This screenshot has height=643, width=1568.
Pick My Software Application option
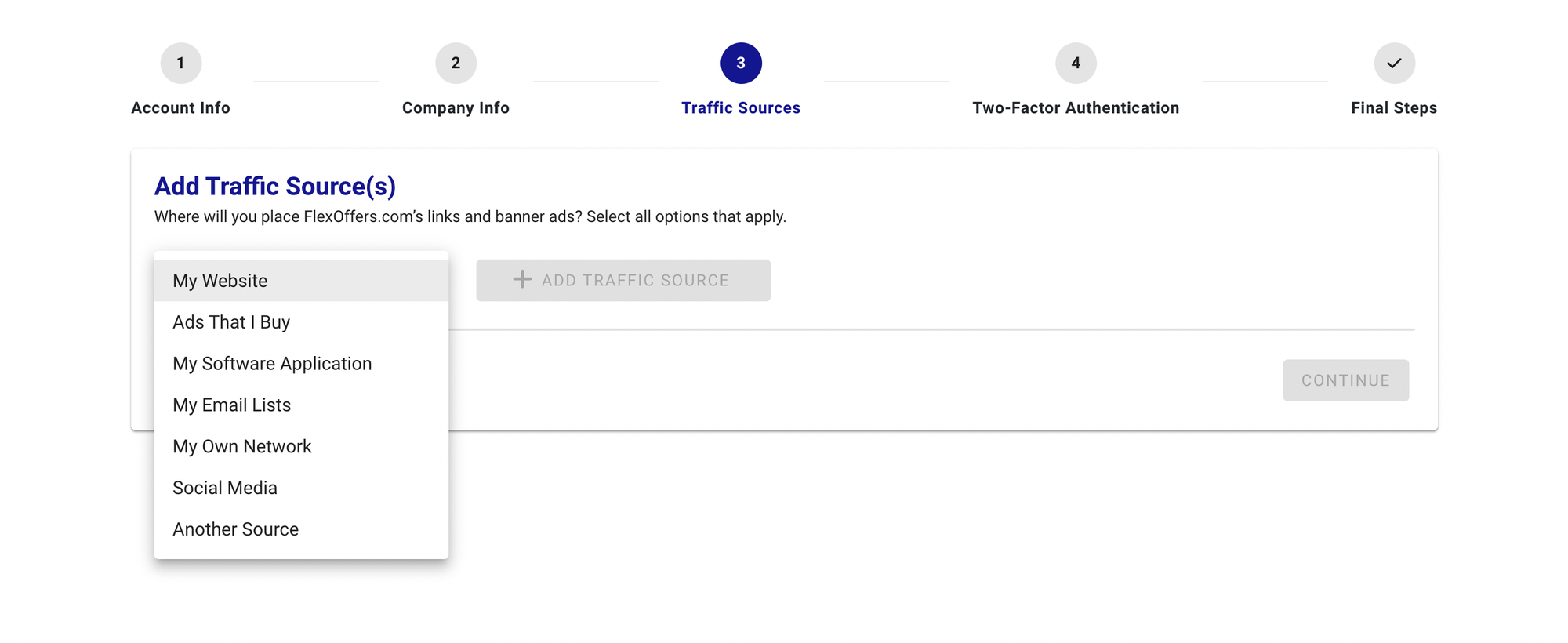(301, 364)
